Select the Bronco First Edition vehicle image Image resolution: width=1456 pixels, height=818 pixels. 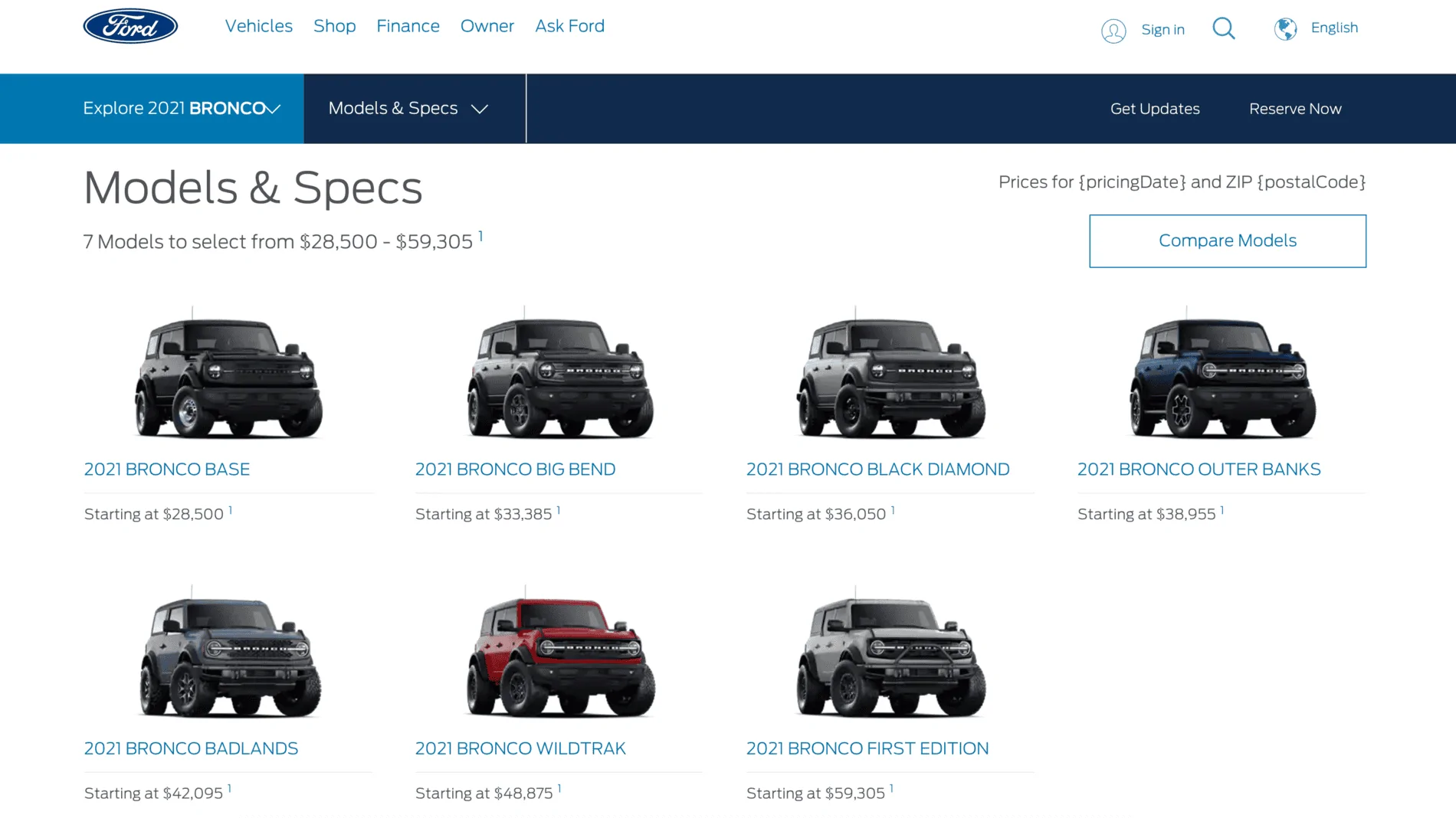coord(891,653)
